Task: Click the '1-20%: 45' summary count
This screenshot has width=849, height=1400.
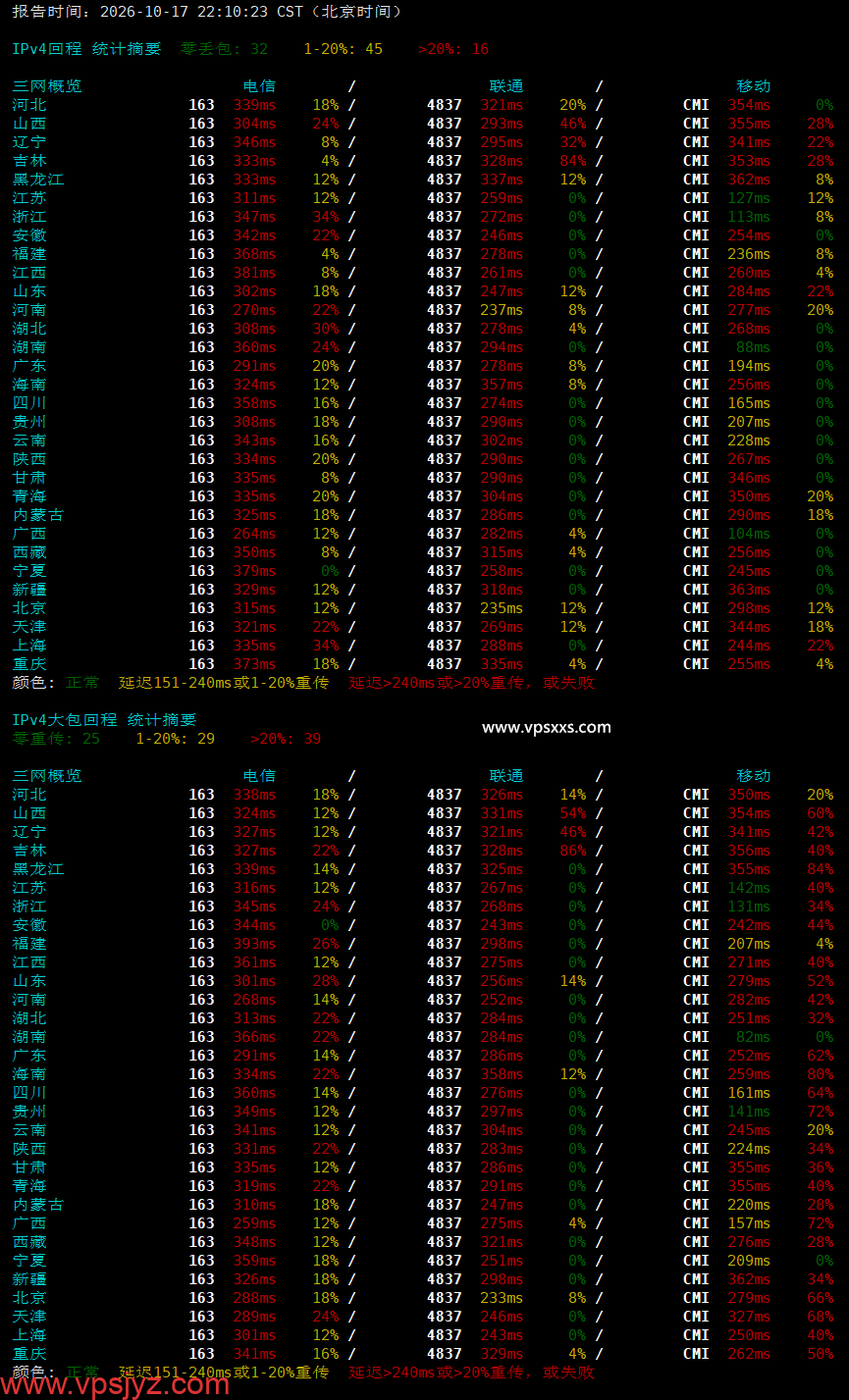Action: [343, 49]
